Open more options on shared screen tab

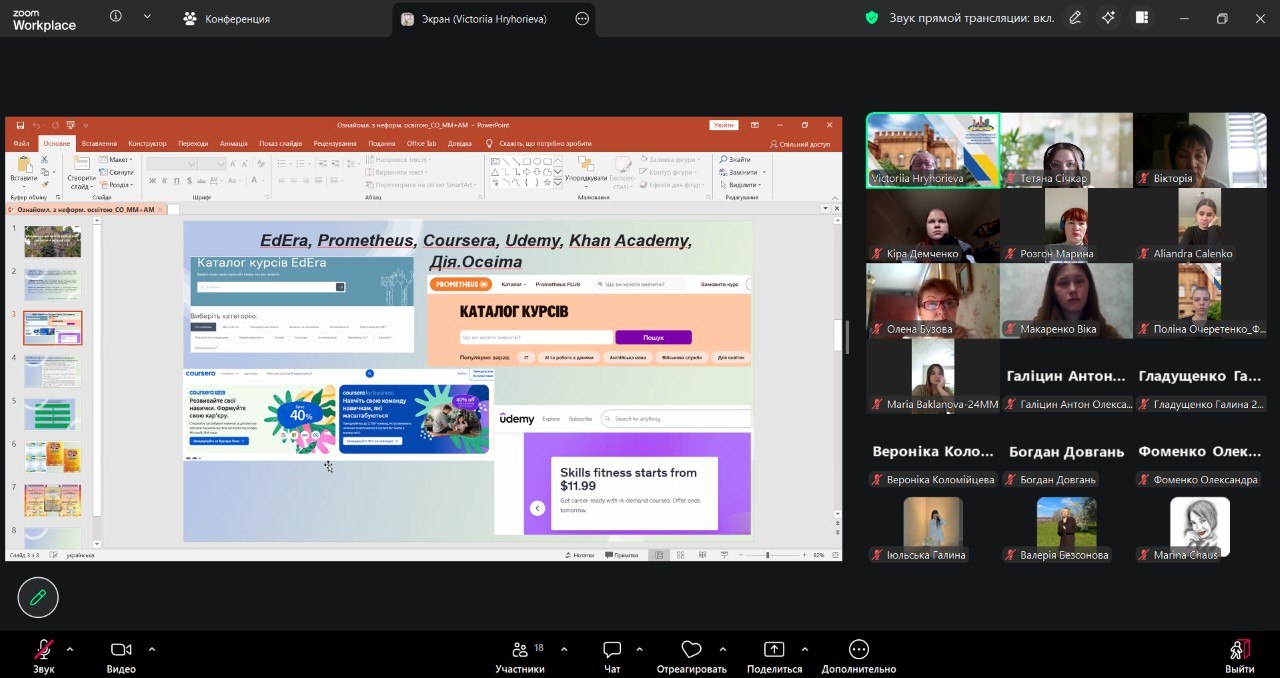[583, 18]
